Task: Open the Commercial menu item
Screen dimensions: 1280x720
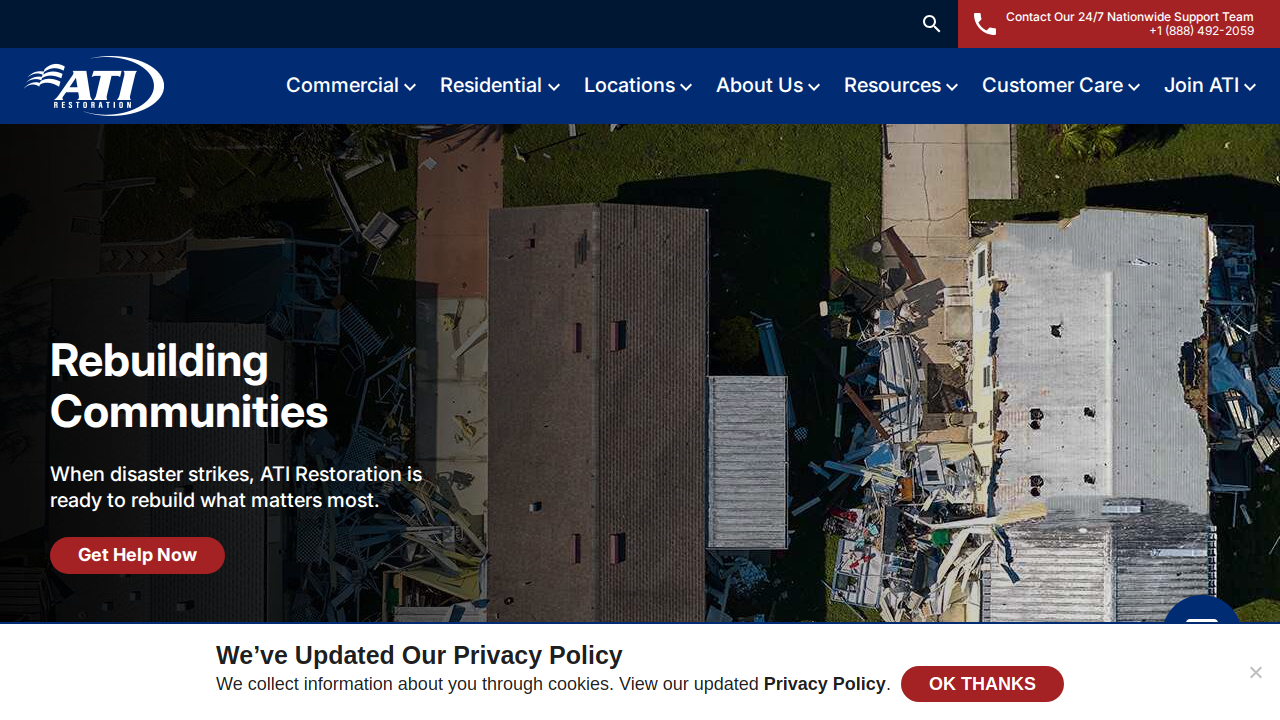Action: [342, 85]
